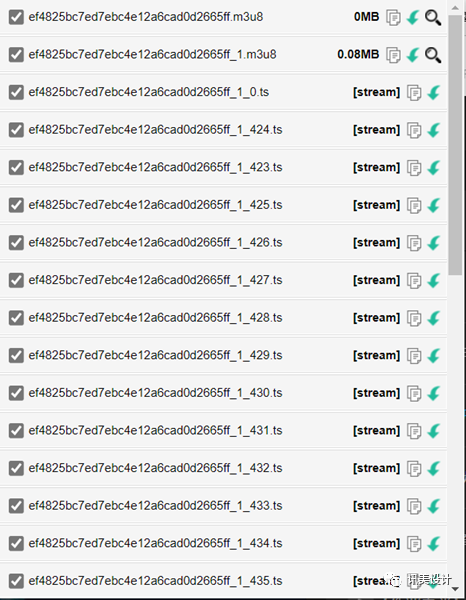Copy URL of the _1_423.ts stream

414,168
